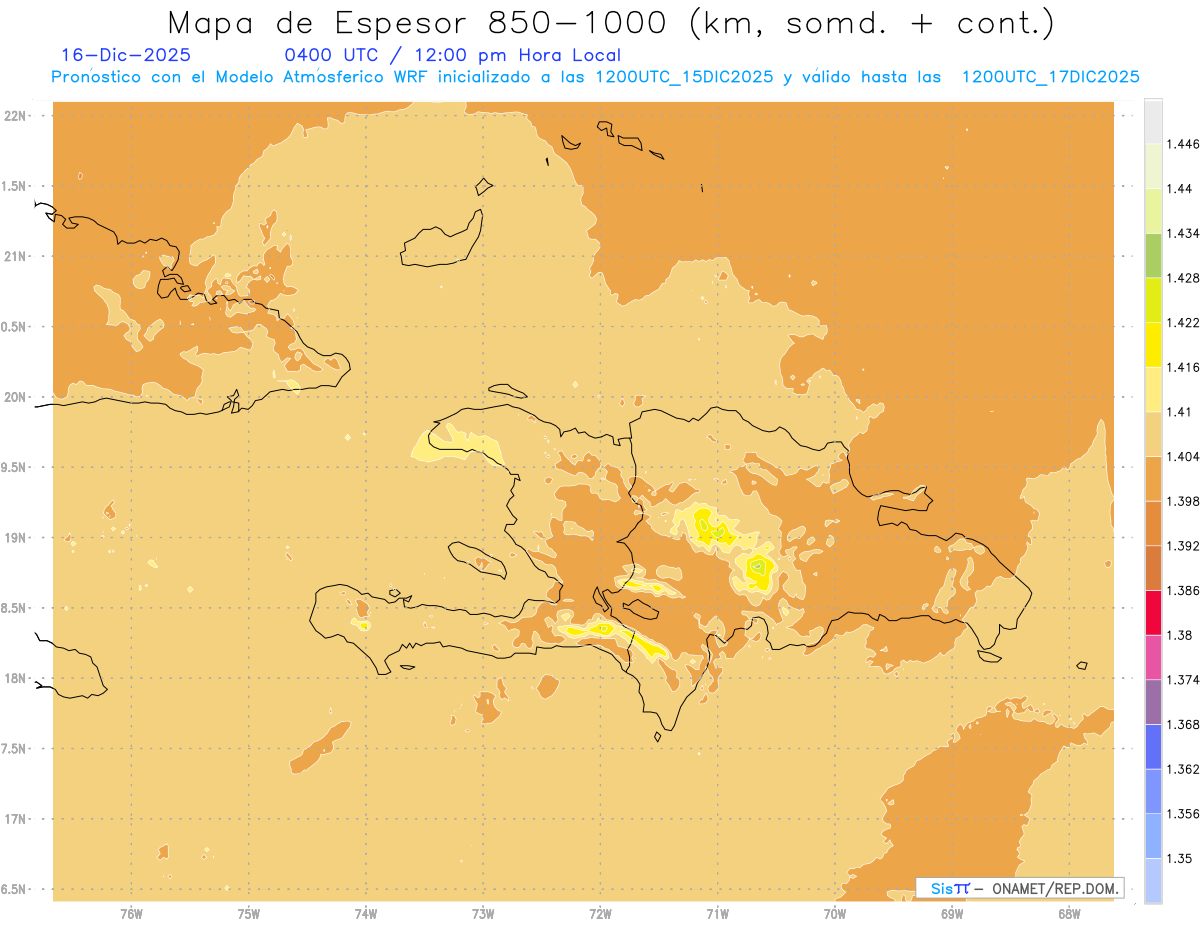This screenshot has width=1200, height=927.
Task: Click the colorbar value label 1.38
Action: click(x=1181, y=635)
